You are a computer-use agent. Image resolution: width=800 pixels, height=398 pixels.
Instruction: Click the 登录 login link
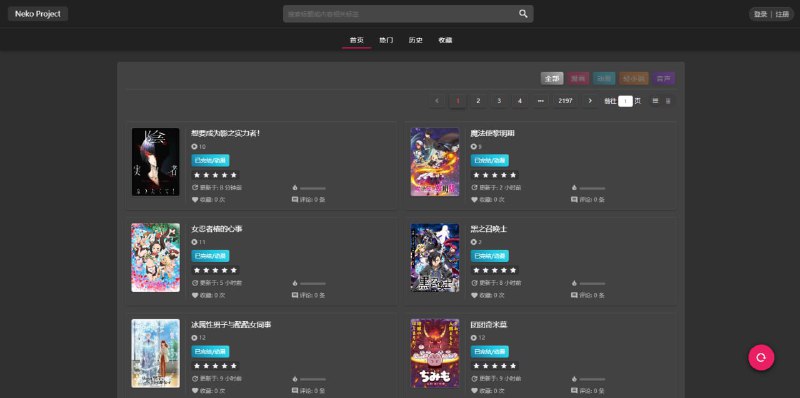[761, 14]
